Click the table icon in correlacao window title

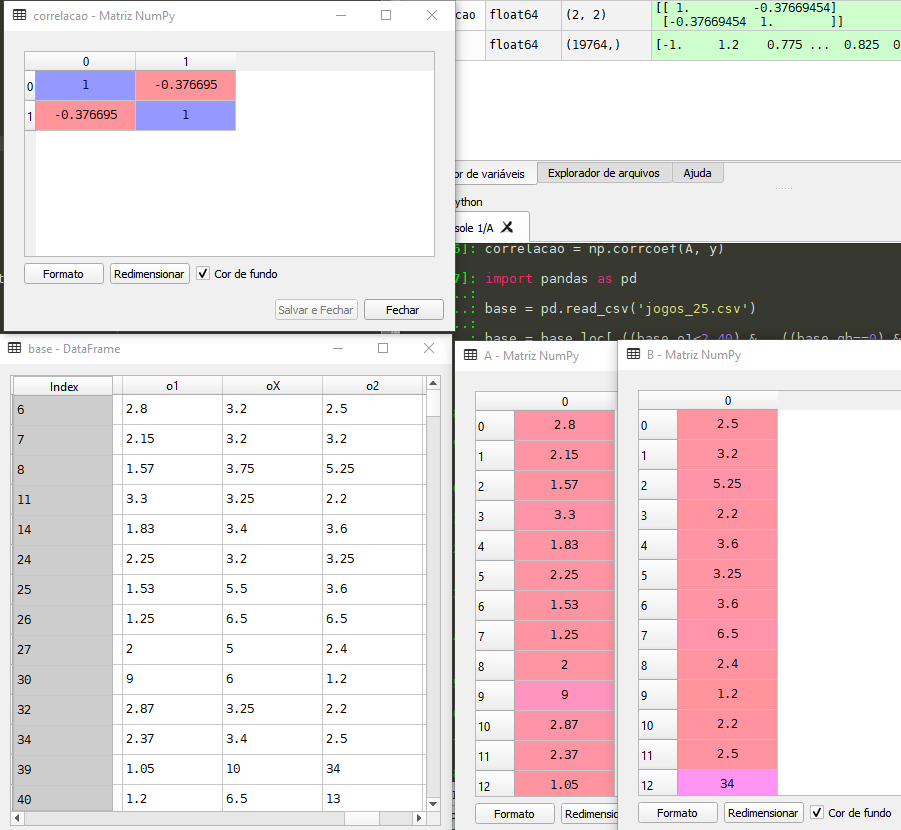20,15
